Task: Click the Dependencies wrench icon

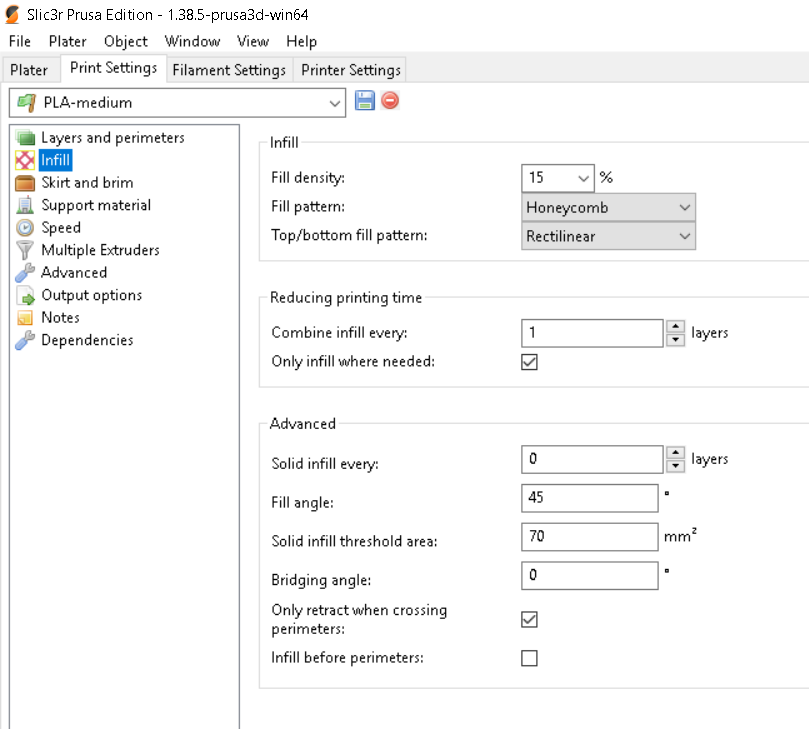Action: click(x=25, y=340)
